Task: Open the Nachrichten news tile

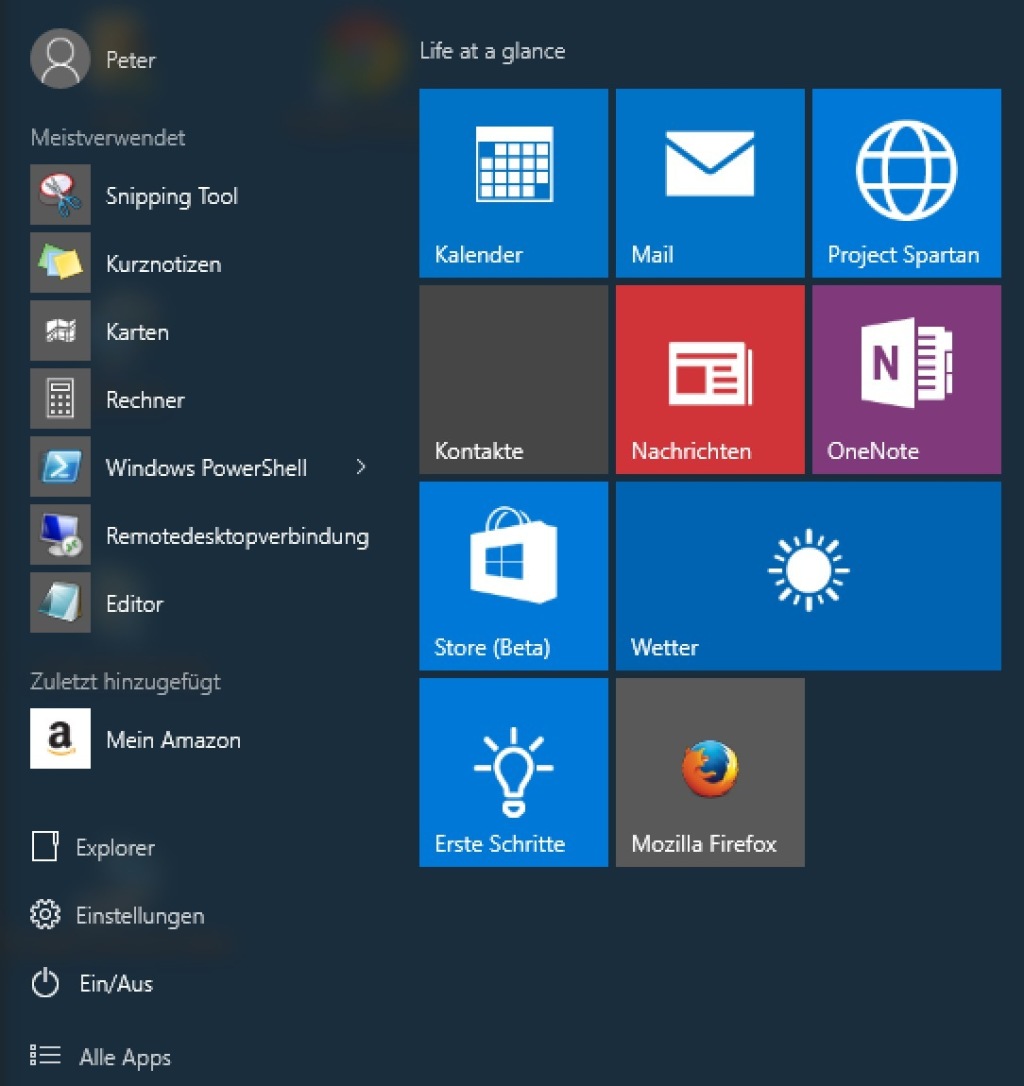Action: [710, 380]
